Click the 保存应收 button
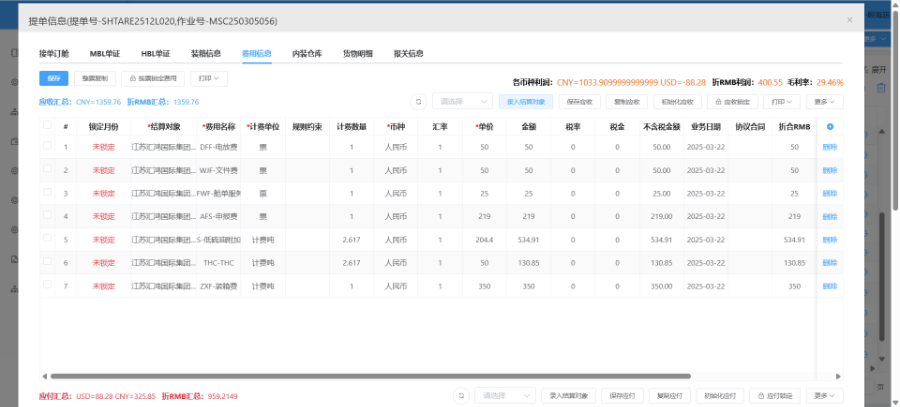 (x=580, y=102)
